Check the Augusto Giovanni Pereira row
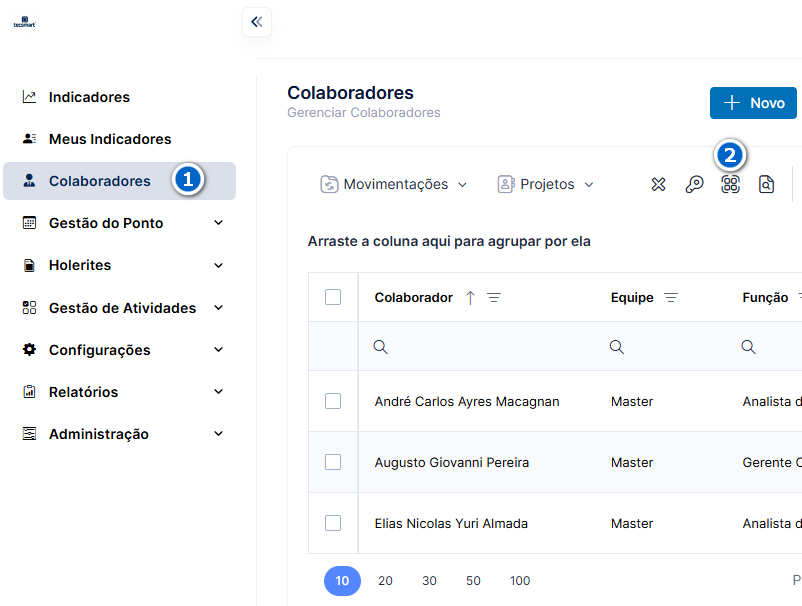 point(333,462)
